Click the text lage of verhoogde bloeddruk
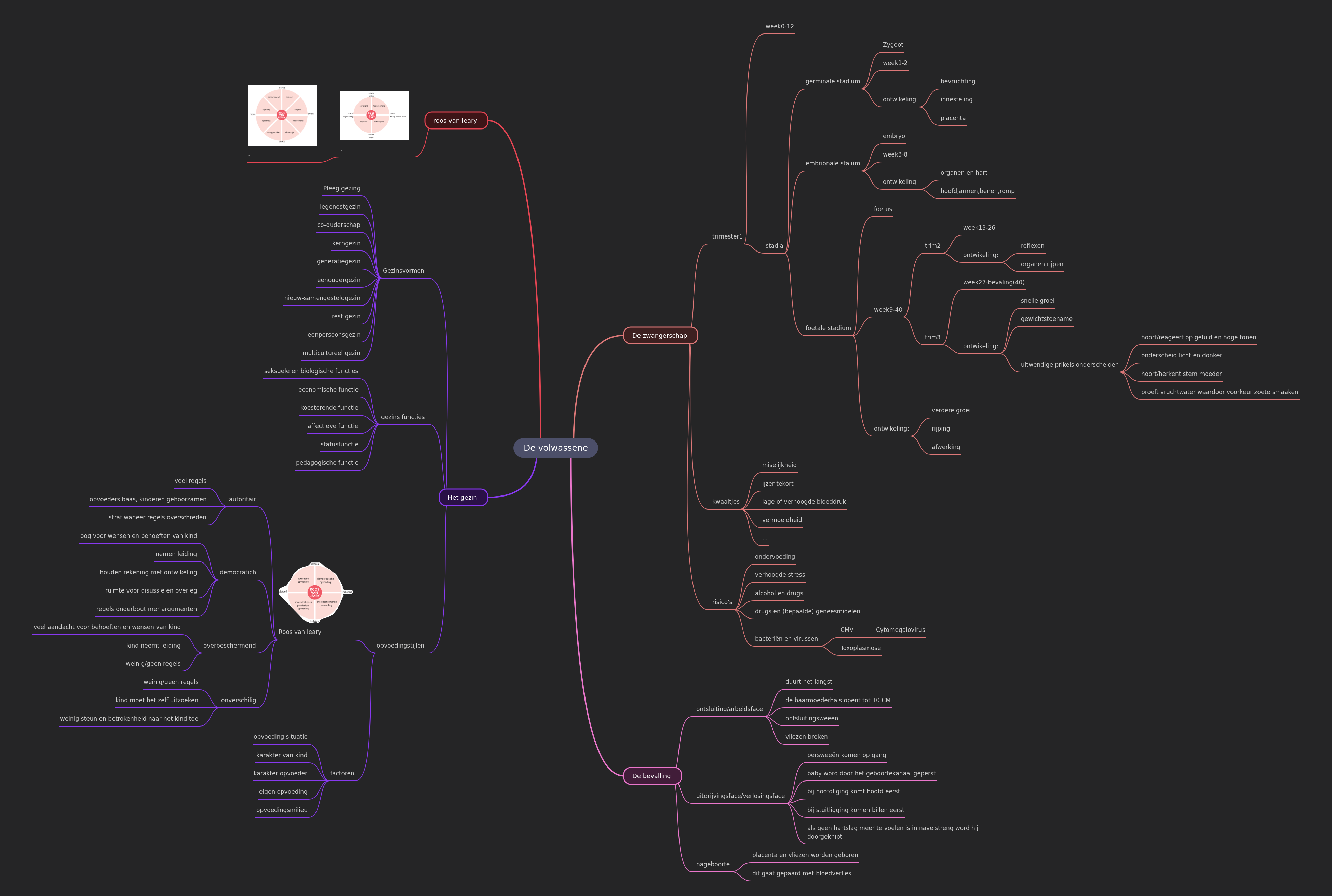The image size is (1332, 896). tap(804, 502)
